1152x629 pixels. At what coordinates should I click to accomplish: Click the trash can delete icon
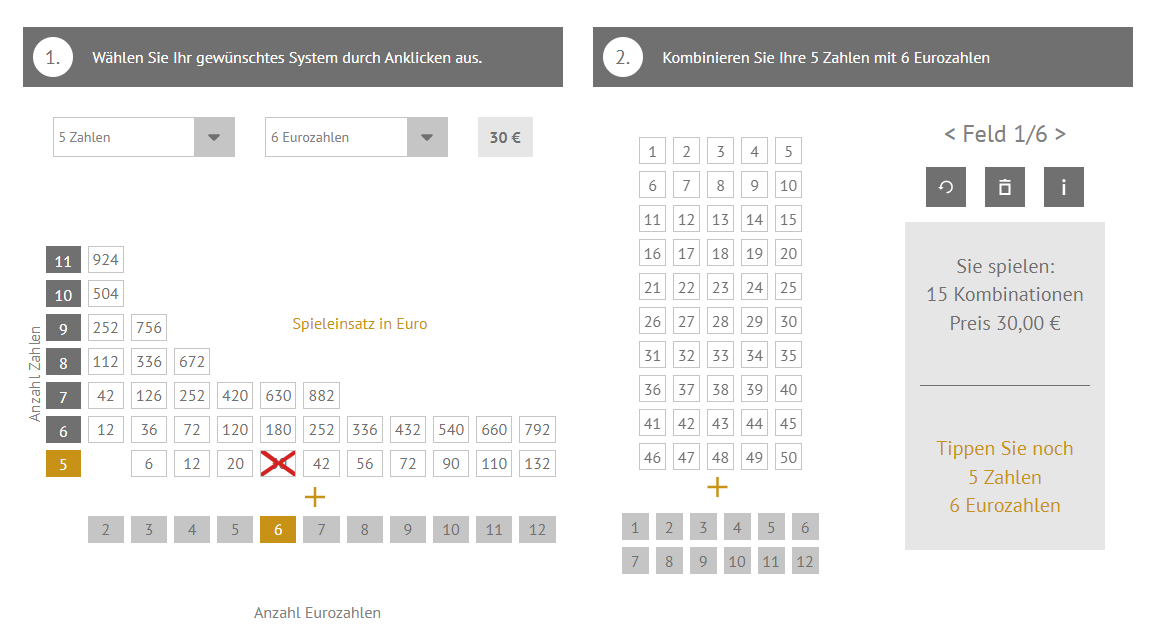coord(1004,187)
